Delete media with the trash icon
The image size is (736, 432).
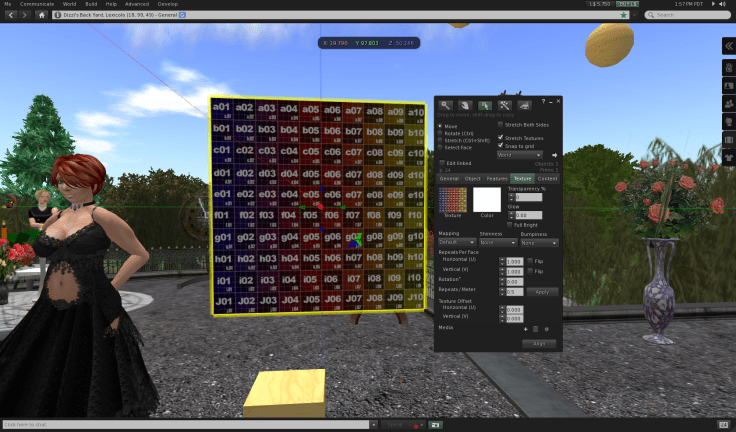536,328
